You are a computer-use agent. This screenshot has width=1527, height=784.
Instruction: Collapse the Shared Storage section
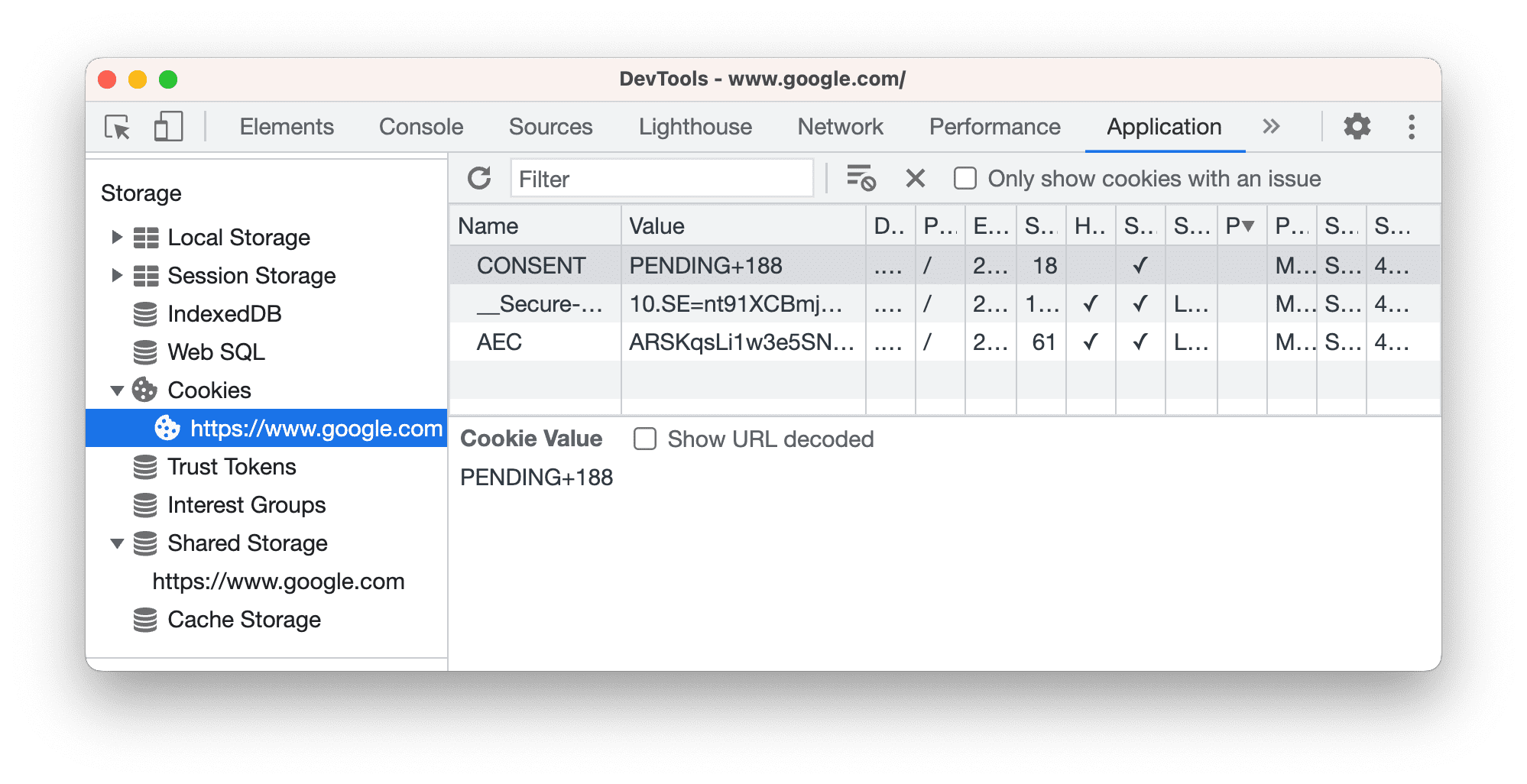tap(117, 543)
